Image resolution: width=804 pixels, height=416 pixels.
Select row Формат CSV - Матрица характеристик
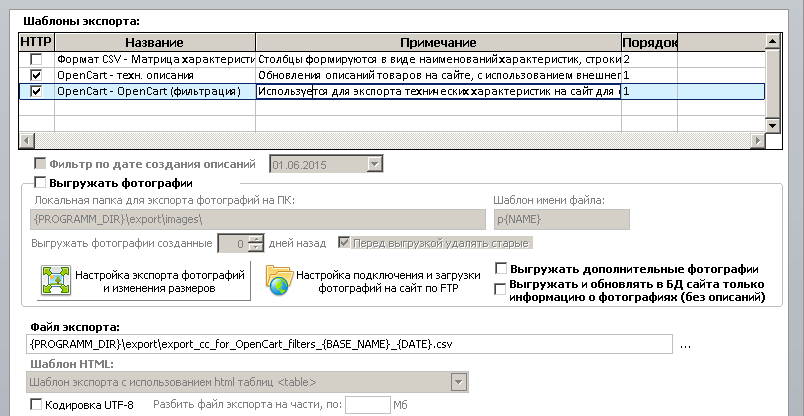tap(155, 60)
